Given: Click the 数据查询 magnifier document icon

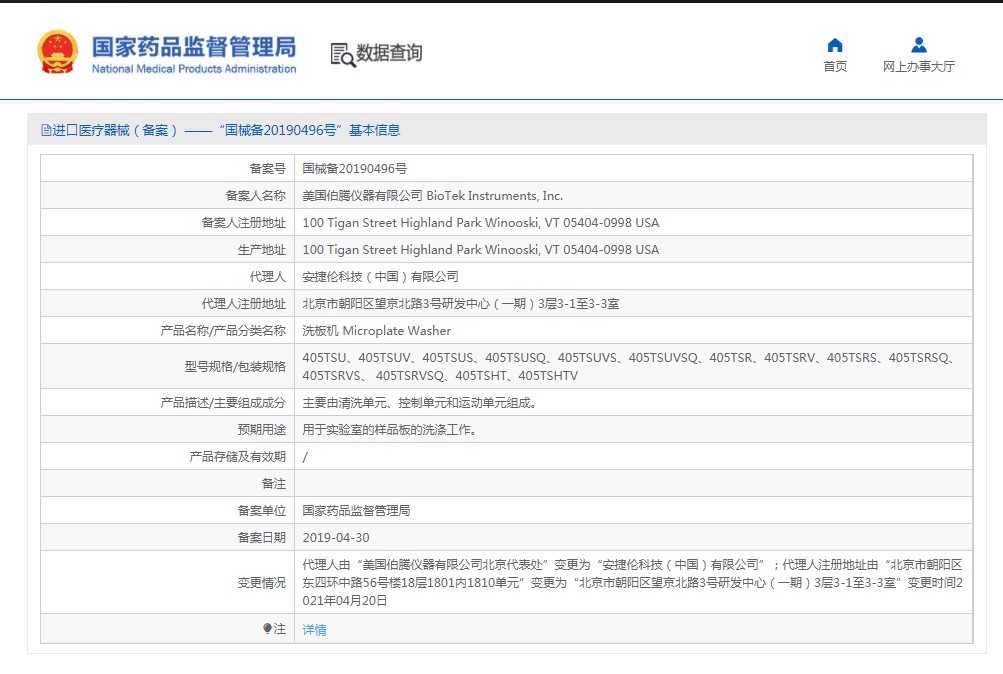Looking at the screenshot, I should tap(342, 55).
